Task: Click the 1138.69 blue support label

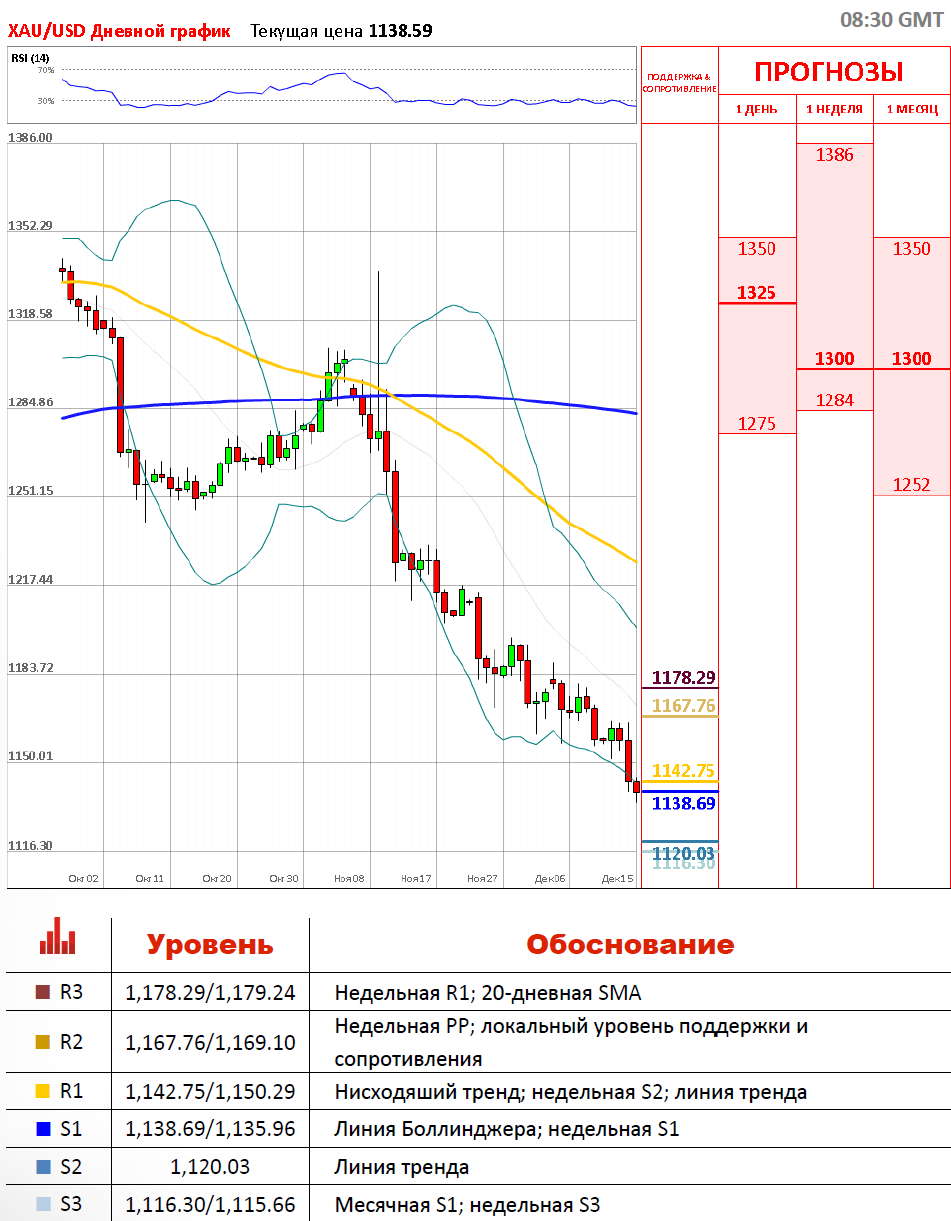Action: coord(683,802)
